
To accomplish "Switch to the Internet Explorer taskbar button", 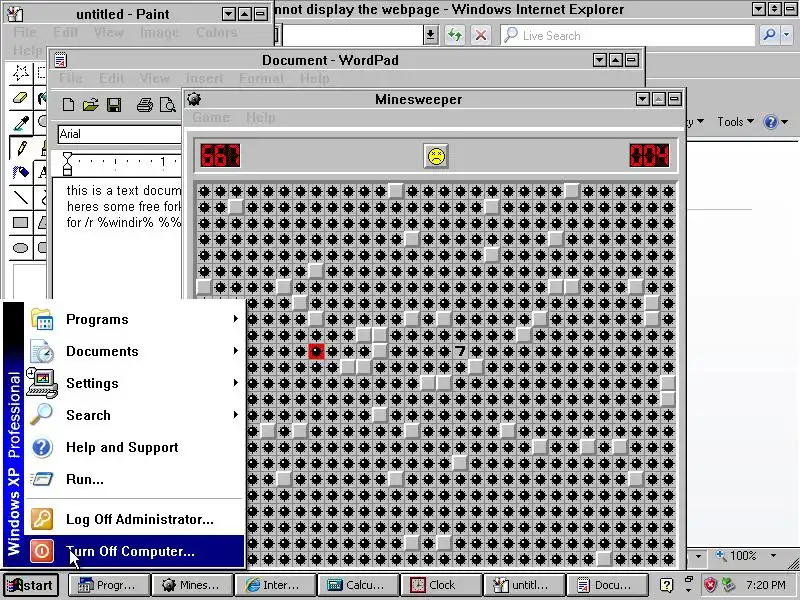I will tap(275, 585).
